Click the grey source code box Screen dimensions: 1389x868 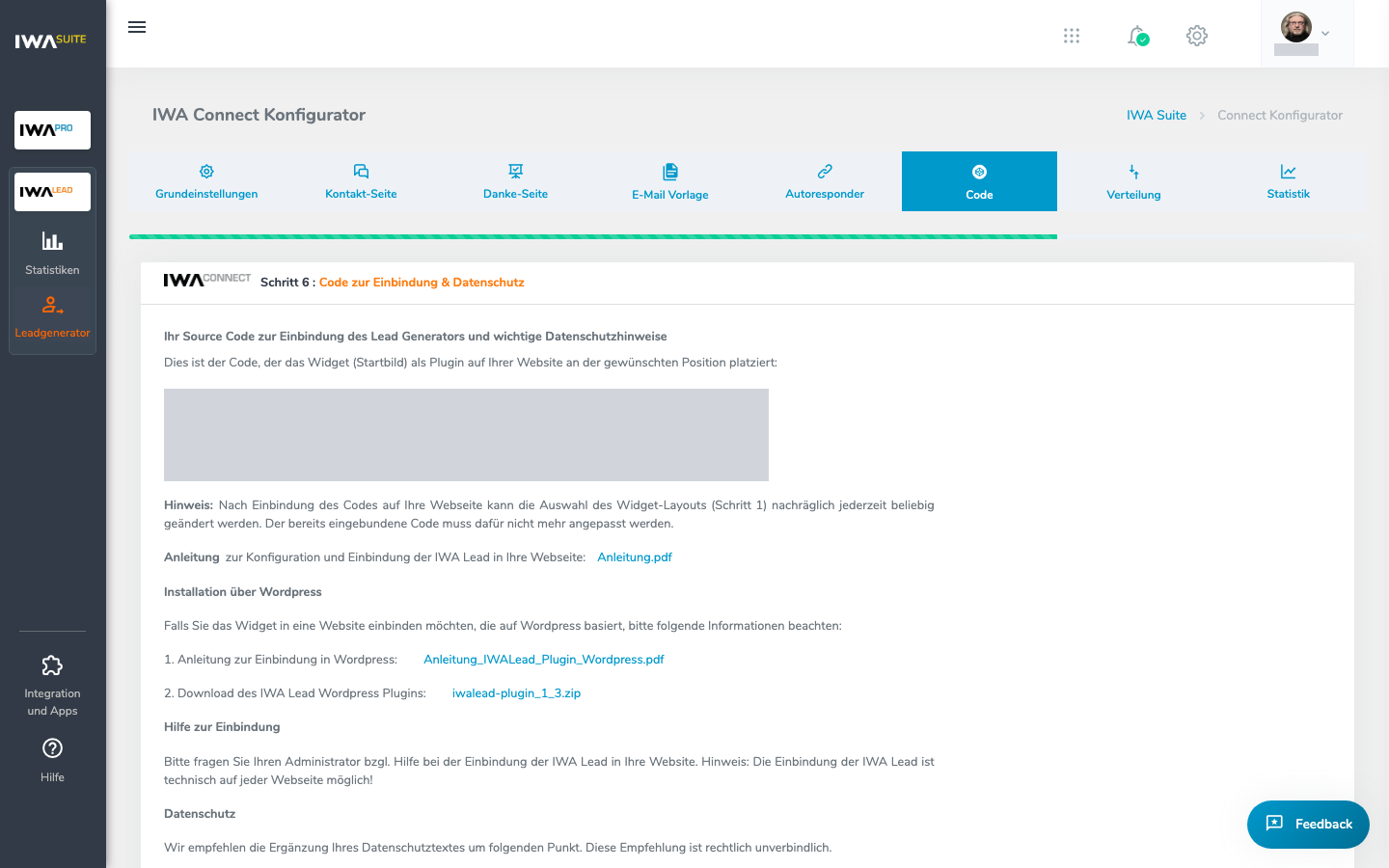pos(466,435)
